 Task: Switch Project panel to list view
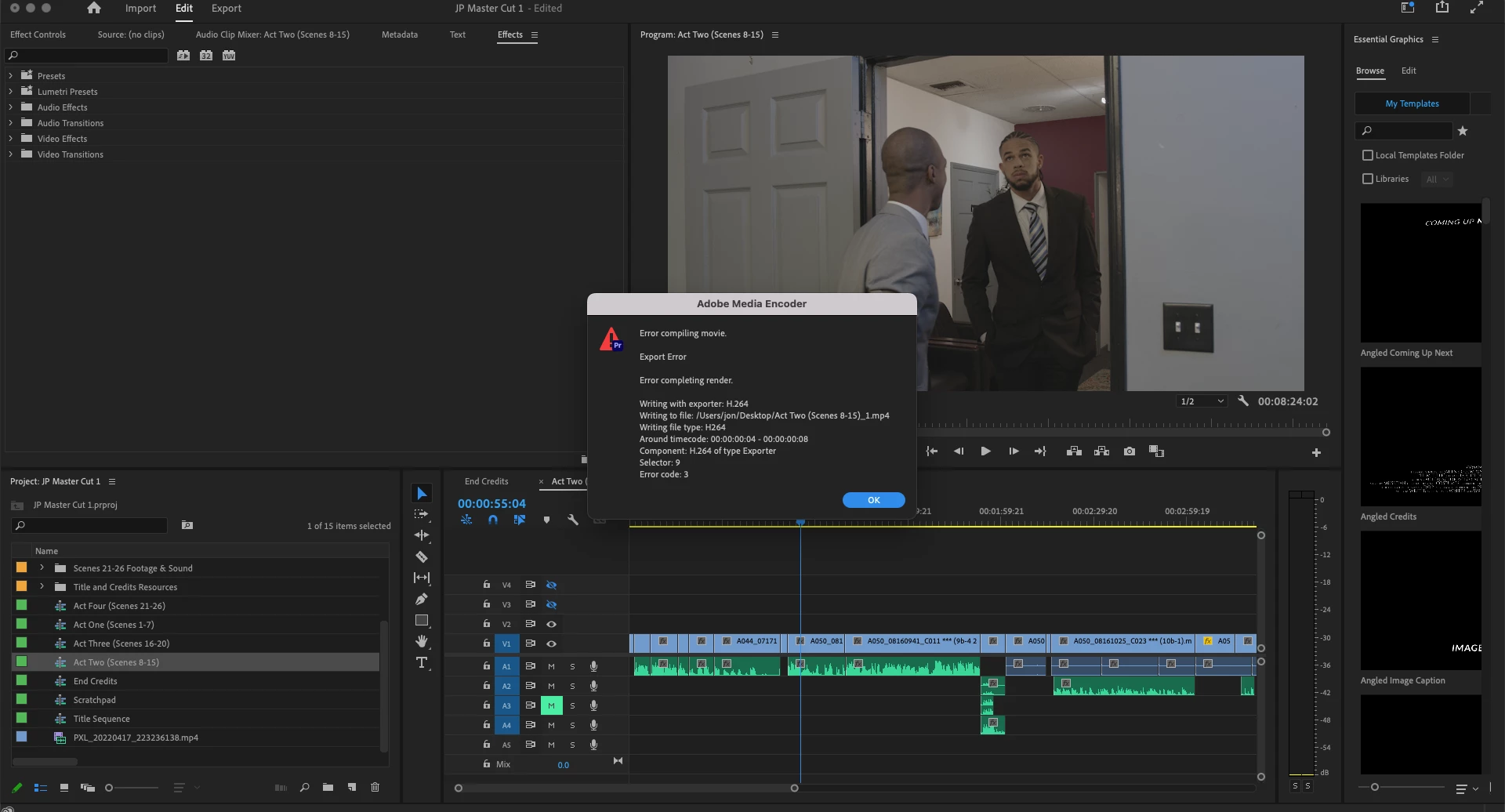pos(41,787)
